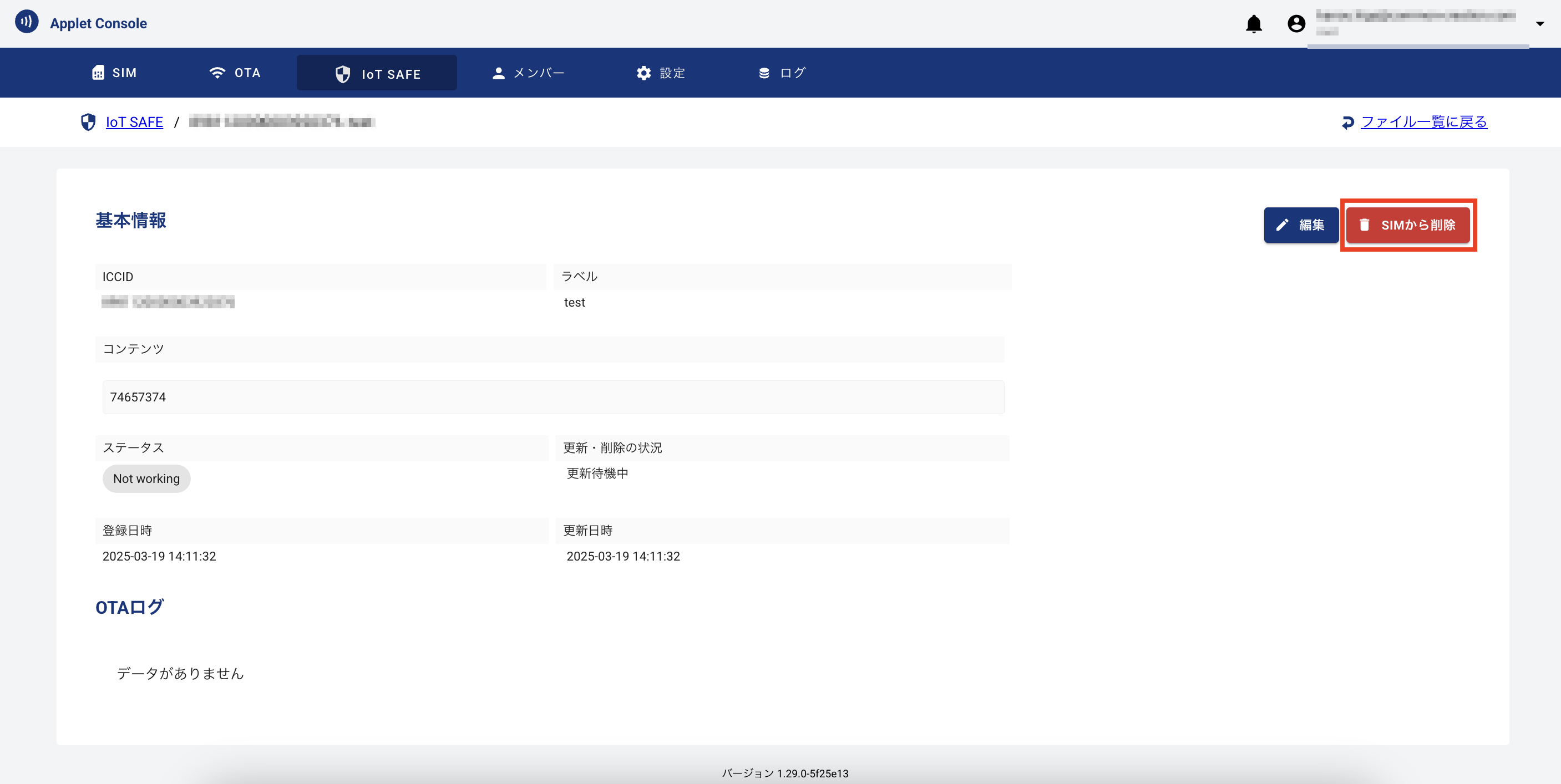Screen dimensions: 1561x784
Task: Click the label value test
Action: pyautogui.click(x=575, y=302)
